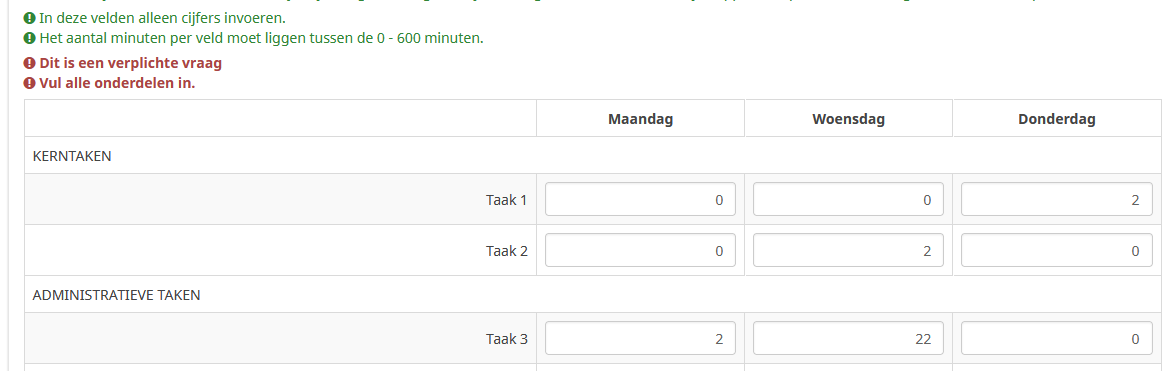Select the Taak 1 Woensdag minutes field

[x=848, y=200]
